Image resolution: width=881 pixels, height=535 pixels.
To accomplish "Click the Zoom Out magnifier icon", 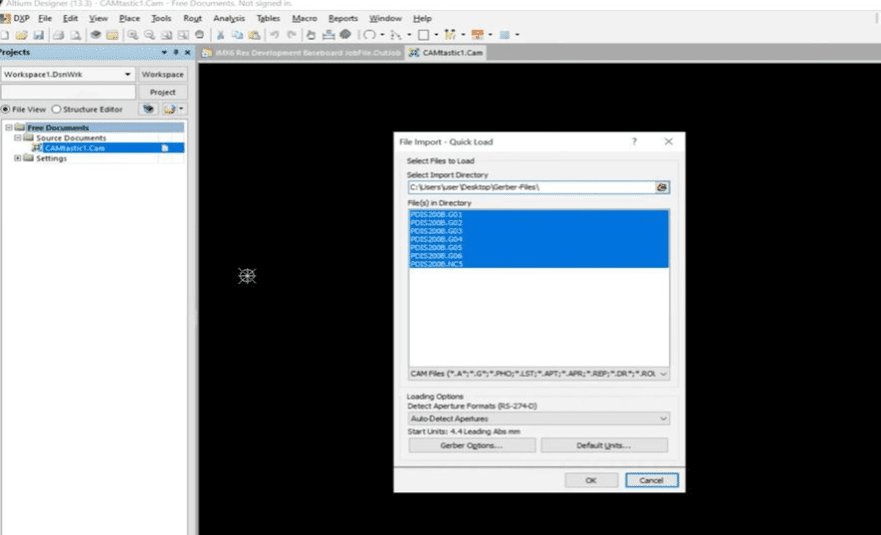I will tap(149, 35).
